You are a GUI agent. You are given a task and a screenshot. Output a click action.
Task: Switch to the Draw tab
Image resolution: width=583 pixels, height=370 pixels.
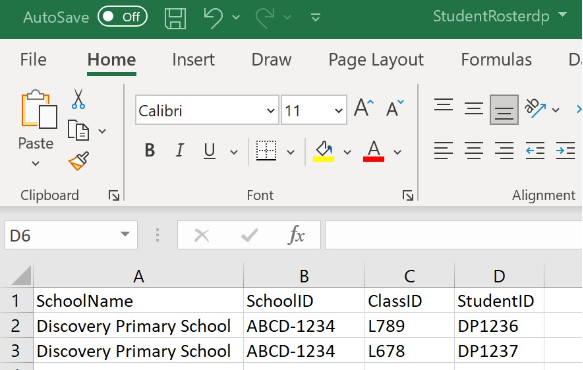click(x=271, y=59)
